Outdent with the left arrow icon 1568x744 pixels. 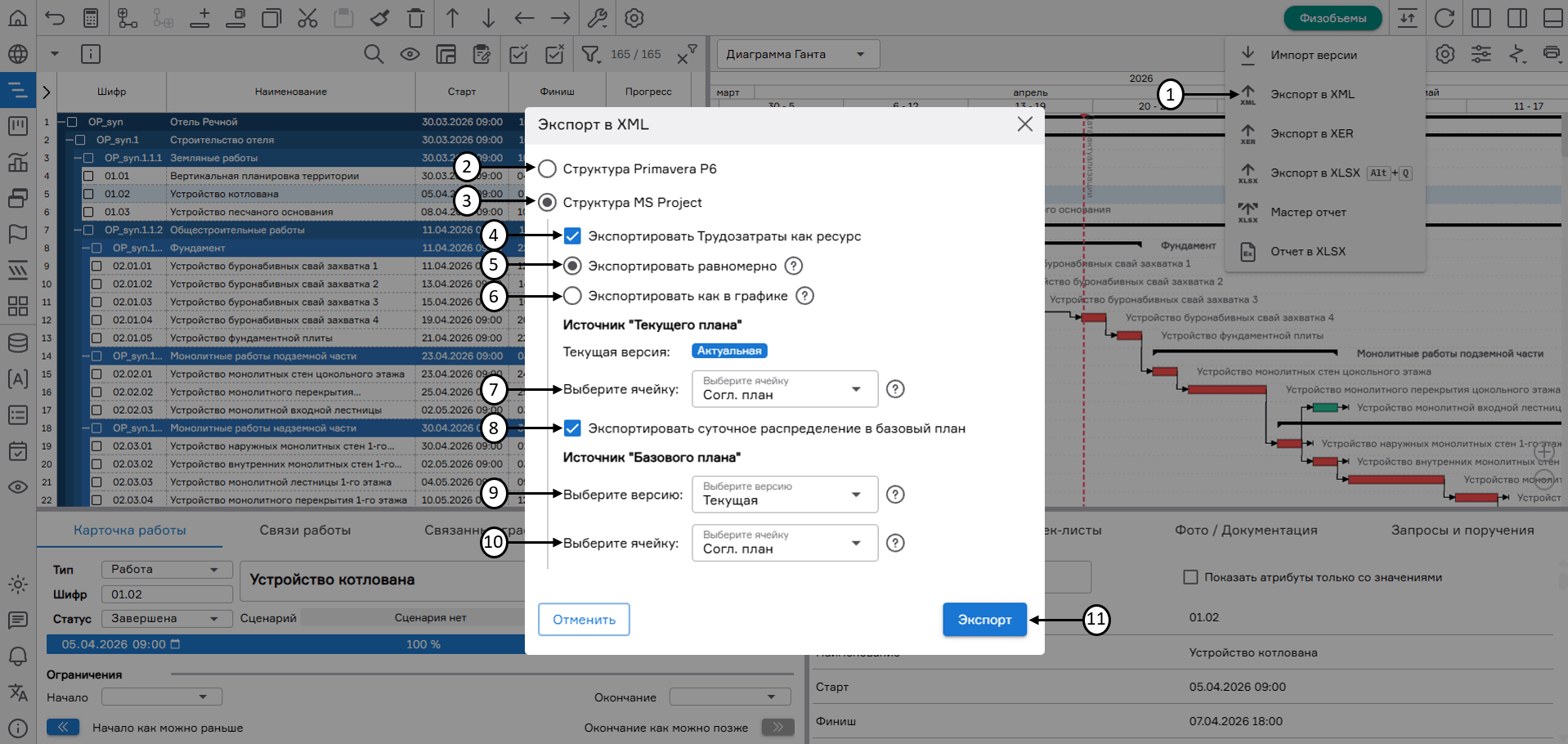[x=524, y=18]
